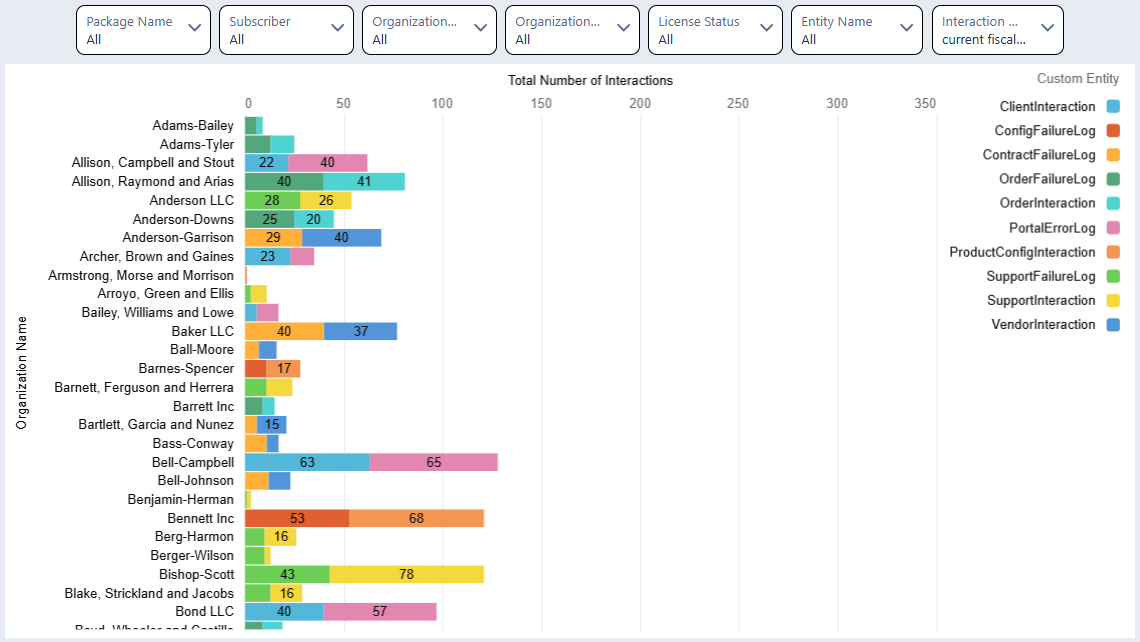
Task: Select the ProductConfigInteraction legend label
Action: pos(1022,252)
